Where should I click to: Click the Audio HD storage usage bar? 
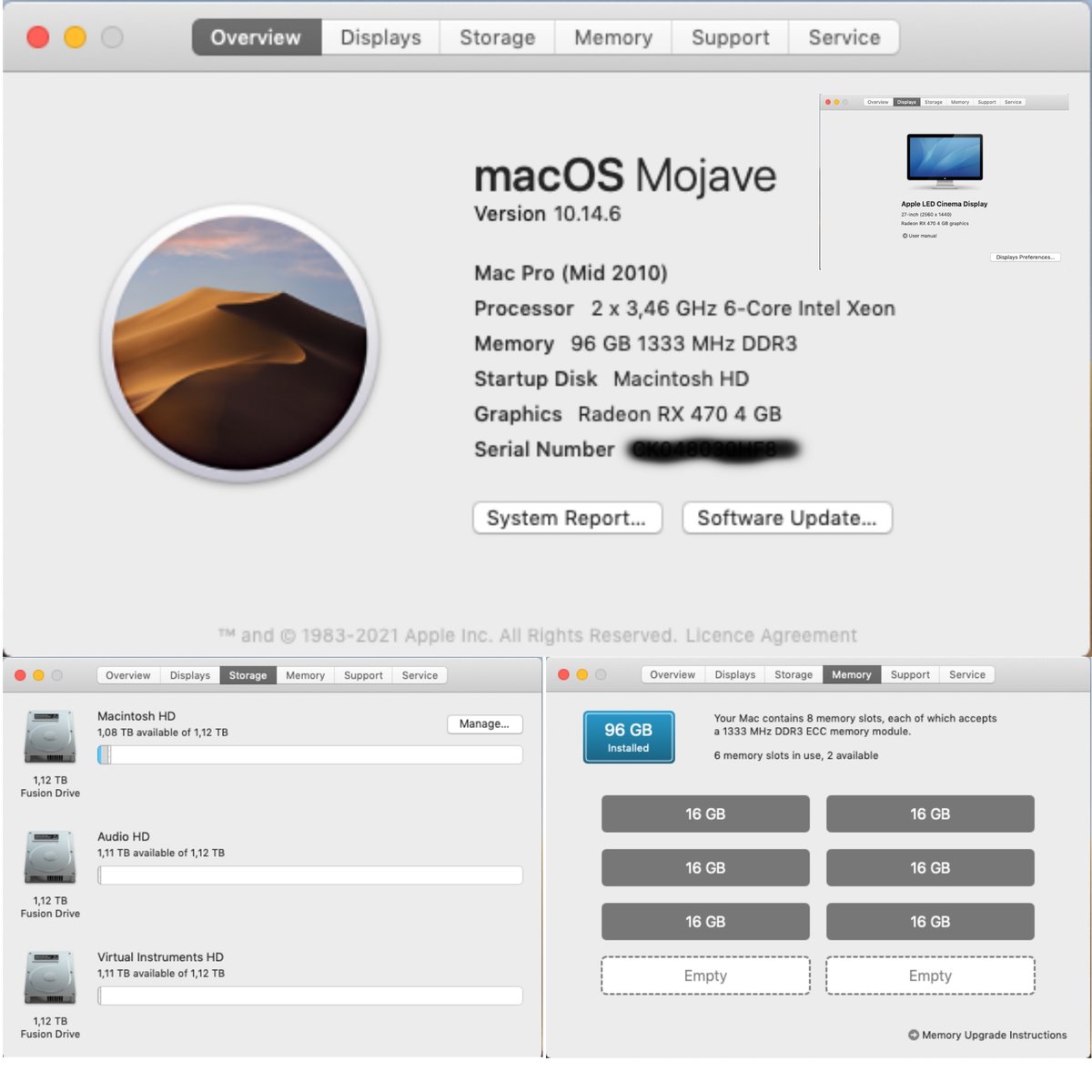pyautogui.click(x=310, y=875)
